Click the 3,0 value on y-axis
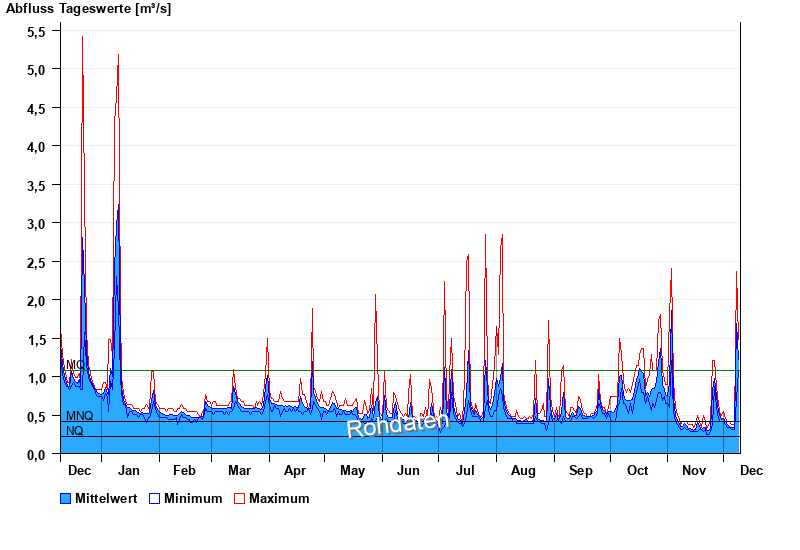The width and height of the screenshot is (800, 550). pyautogui.click(x=36, y=223)
